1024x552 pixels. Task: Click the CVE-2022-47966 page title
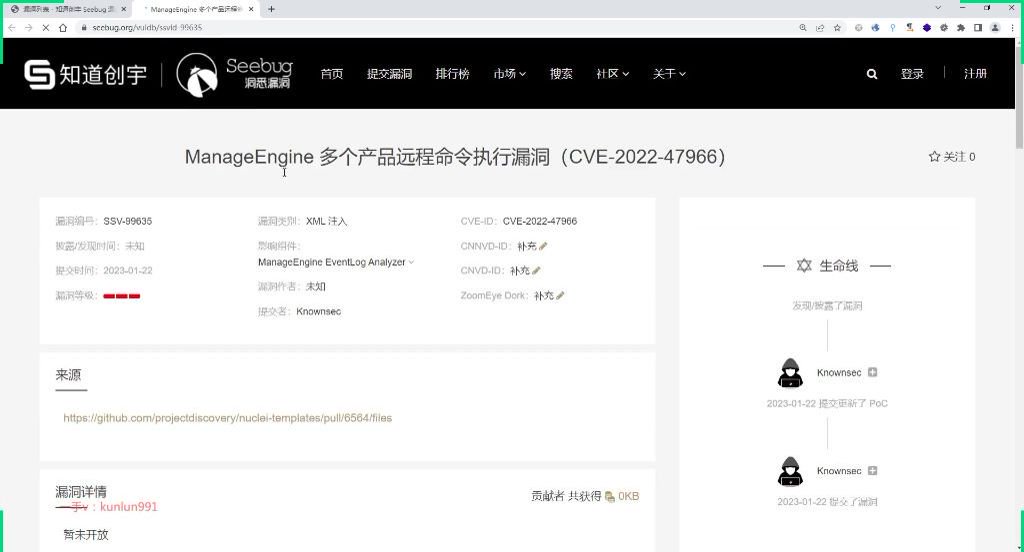(x=455, y=157)
